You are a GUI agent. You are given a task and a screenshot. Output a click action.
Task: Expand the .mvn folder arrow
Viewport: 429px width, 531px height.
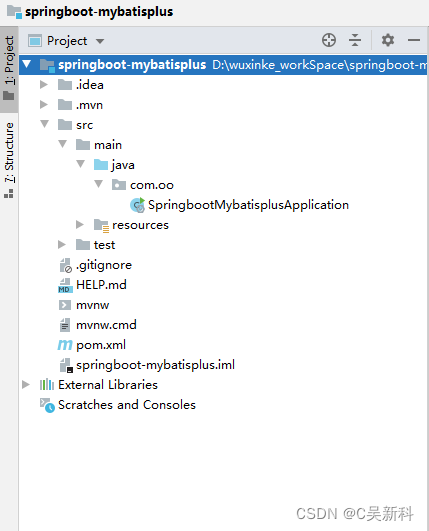click(44, 104)
